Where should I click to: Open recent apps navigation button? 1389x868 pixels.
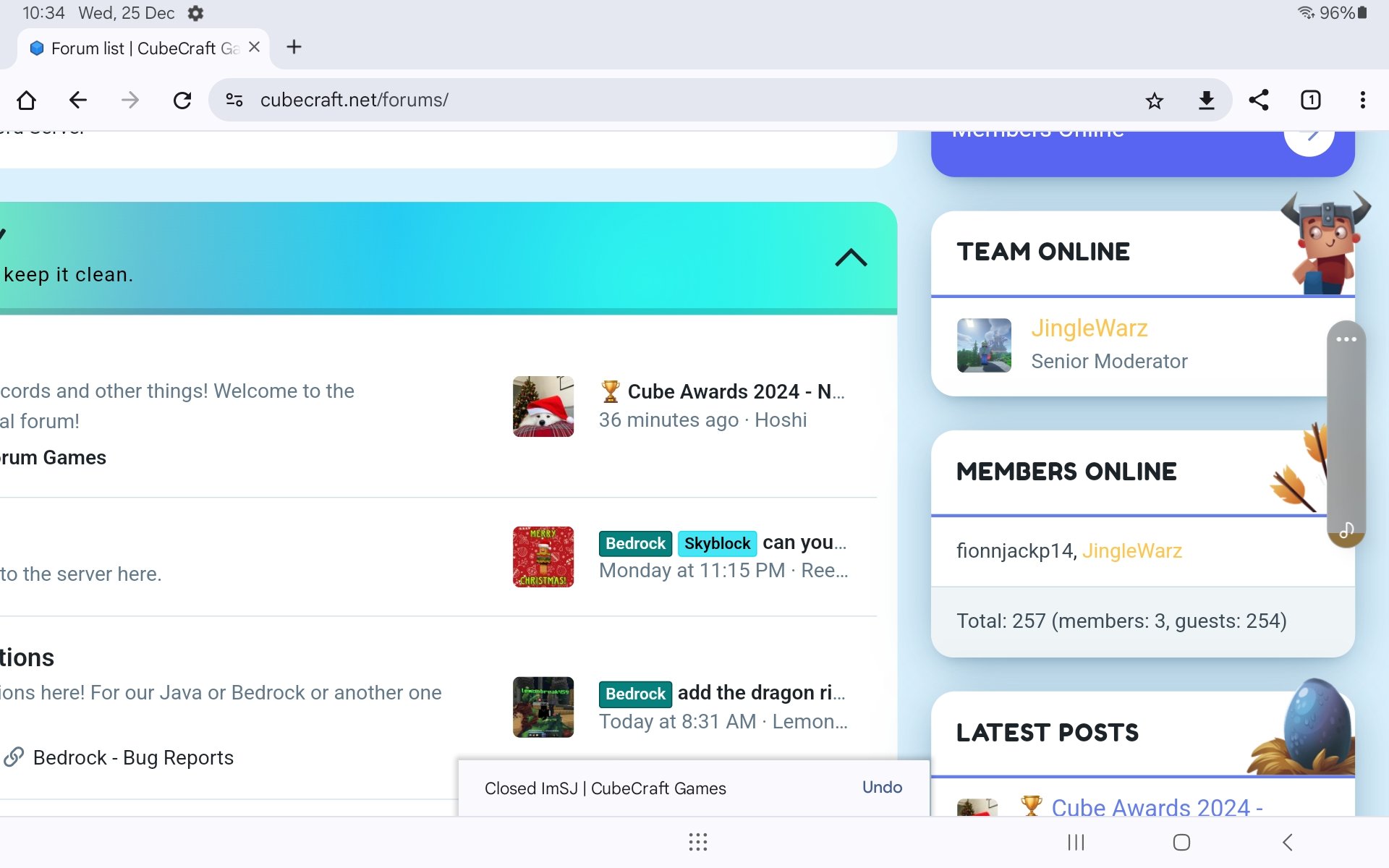(x=1076, y=842)
